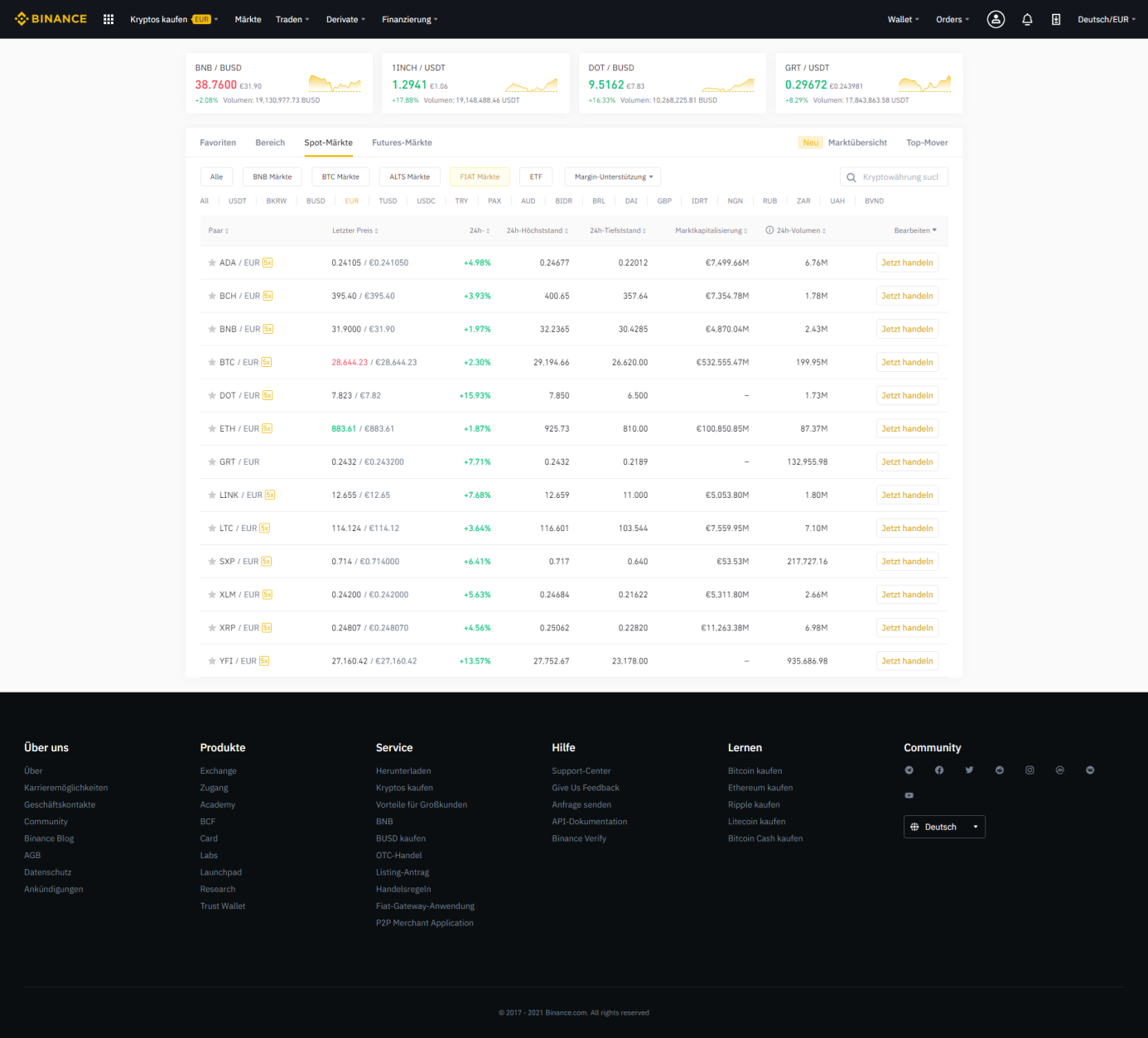Open the apps grid icon beside the Binance logo
Viewport: 1148px width, 1038px height.
coord(108,19)
